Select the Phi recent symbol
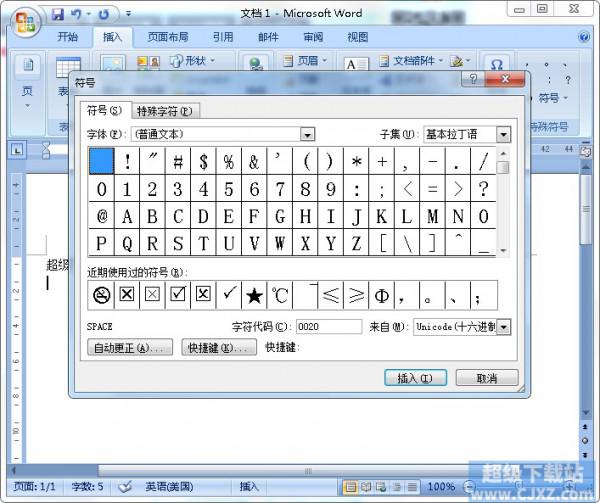Image resolution: width=600 pixels, height=503 pixels. 382,295
